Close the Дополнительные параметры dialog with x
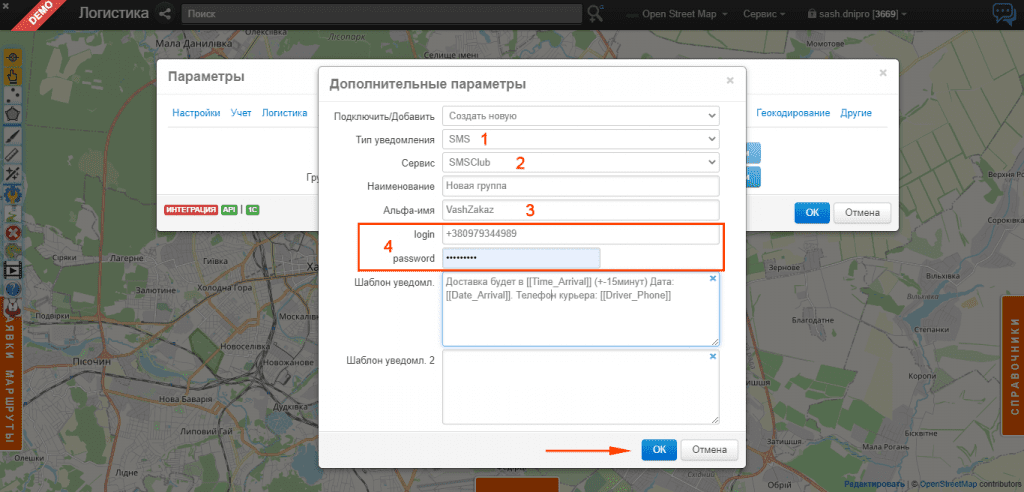1024x492 pixels. 730,80
